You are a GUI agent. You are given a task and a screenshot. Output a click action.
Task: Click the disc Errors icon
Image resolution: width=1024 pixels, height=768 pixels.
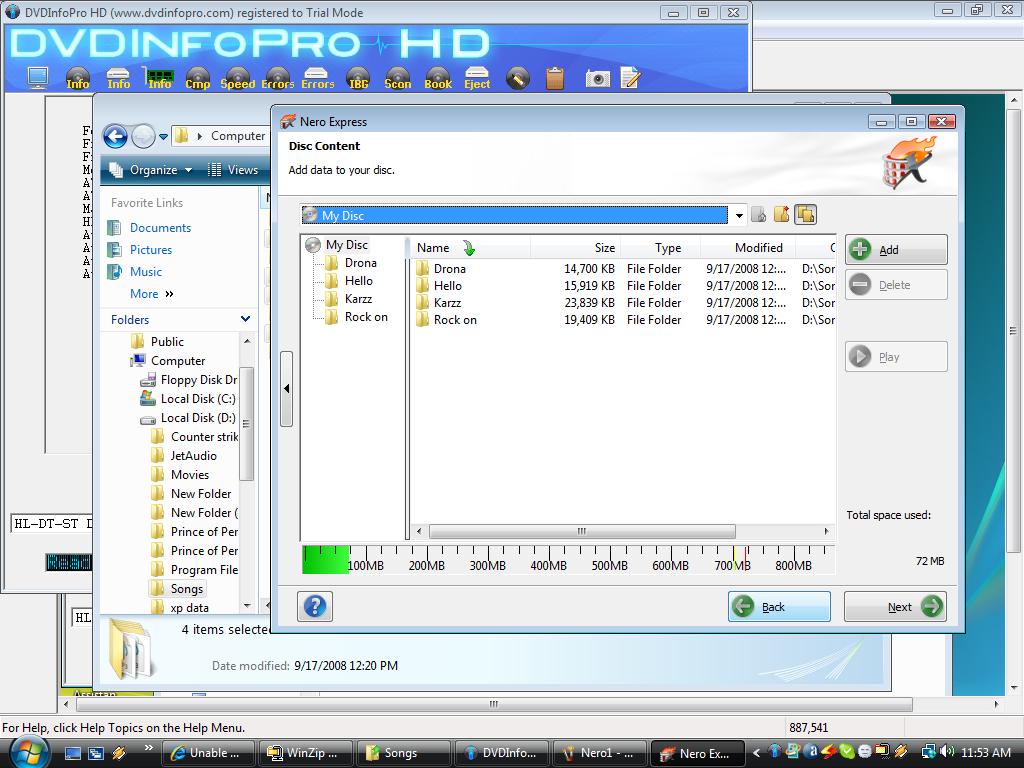(278, 78)
